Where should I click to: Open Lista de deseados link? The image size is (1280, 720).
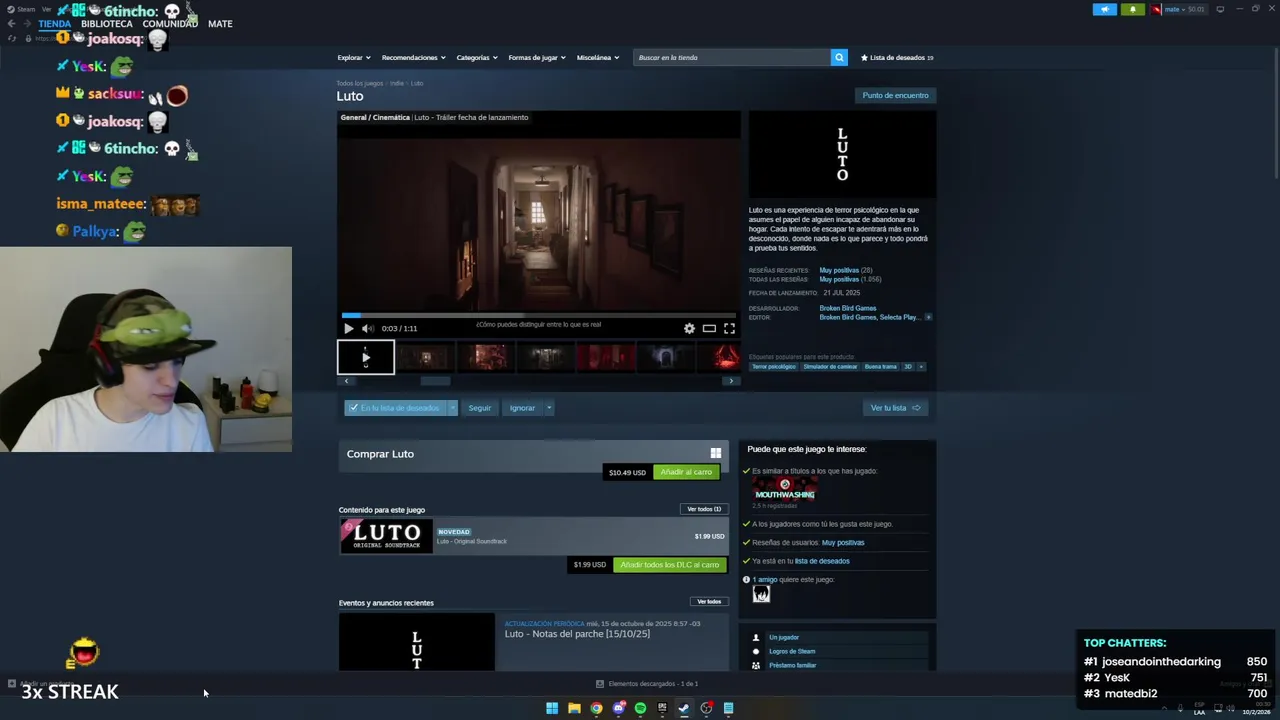[x=897, y=58]
